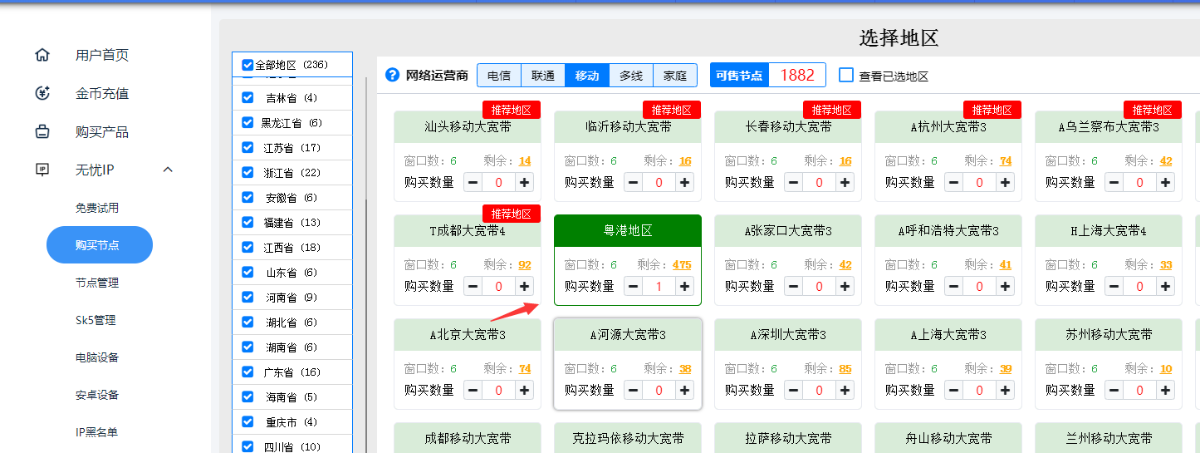Uncheck the 福建省 checkbox
Viewport: 1200px width, 453px height.
247,222
